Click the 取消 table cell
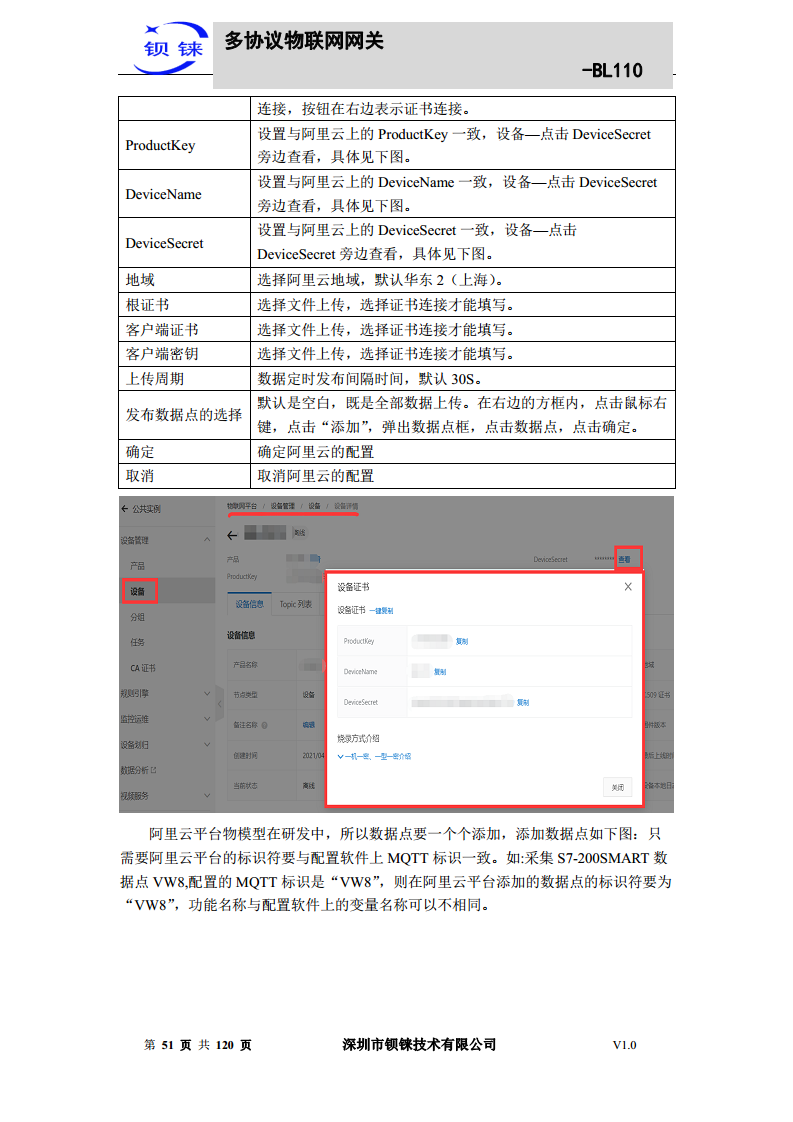This screenshot has width=793, height=1122. (184, 476)
